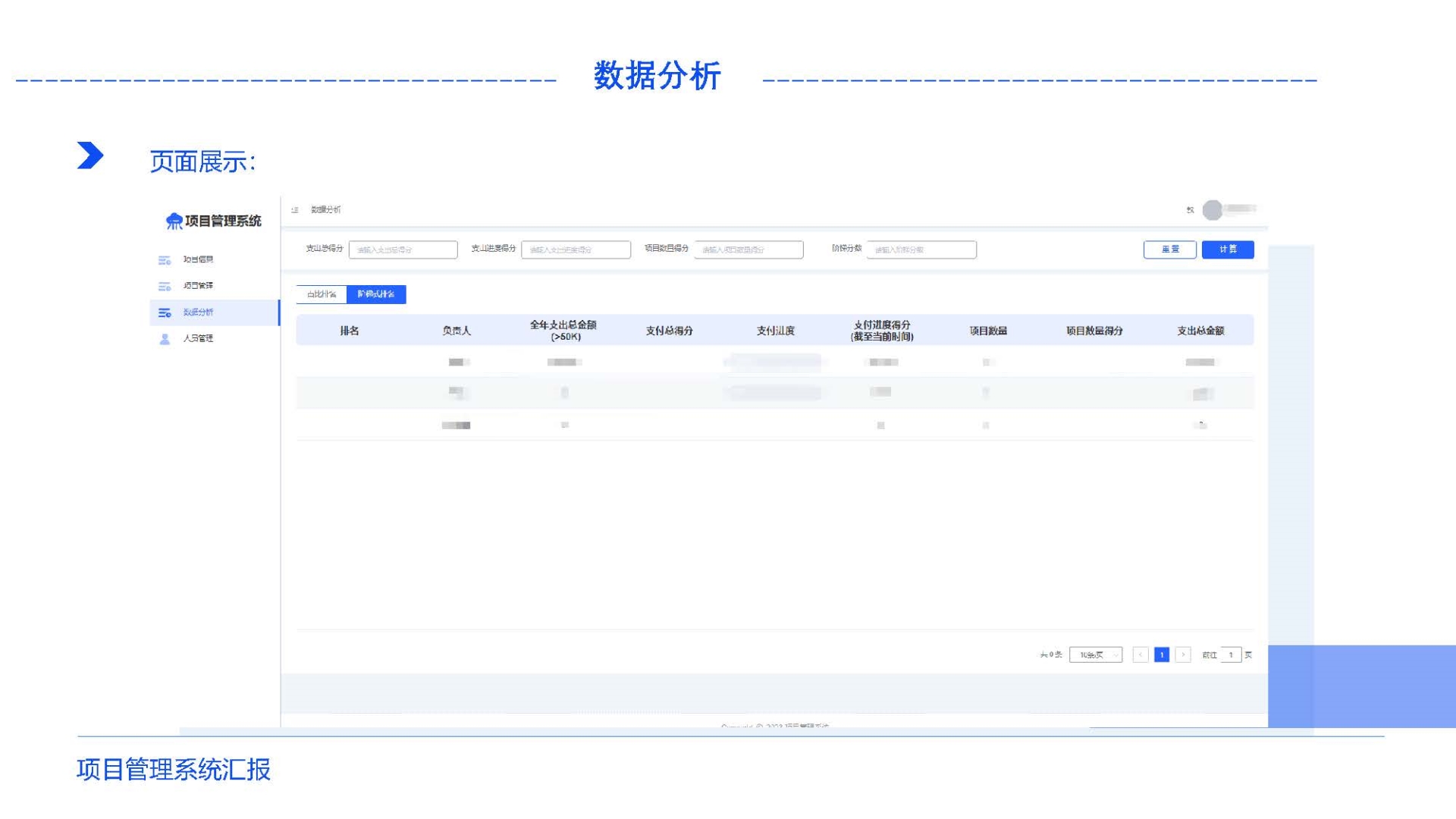Select page number 1 in pagination
The image size is (1456, 819).
click(1161, 654)
